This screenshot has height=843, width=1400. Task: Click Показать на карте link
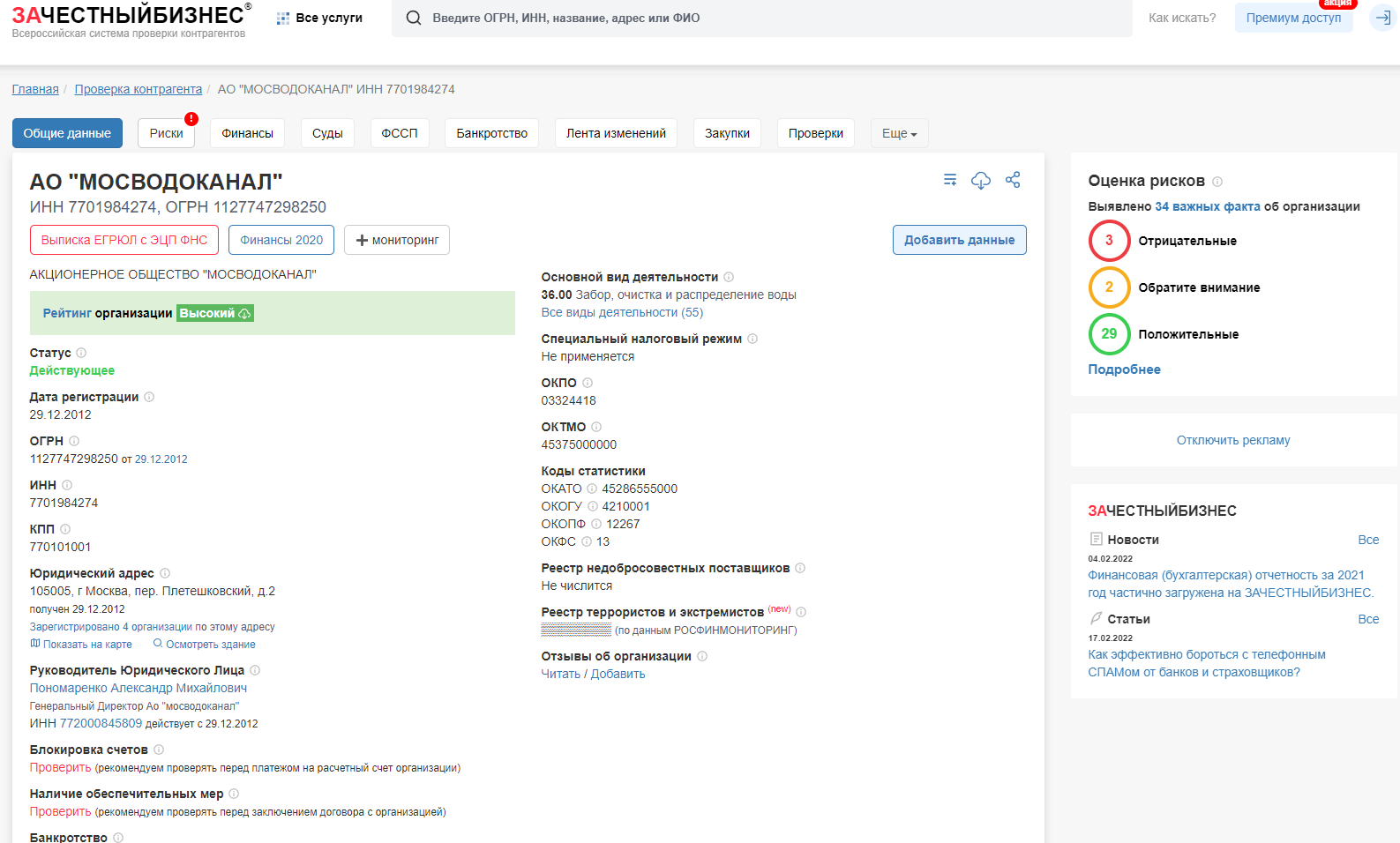point(81,645)
